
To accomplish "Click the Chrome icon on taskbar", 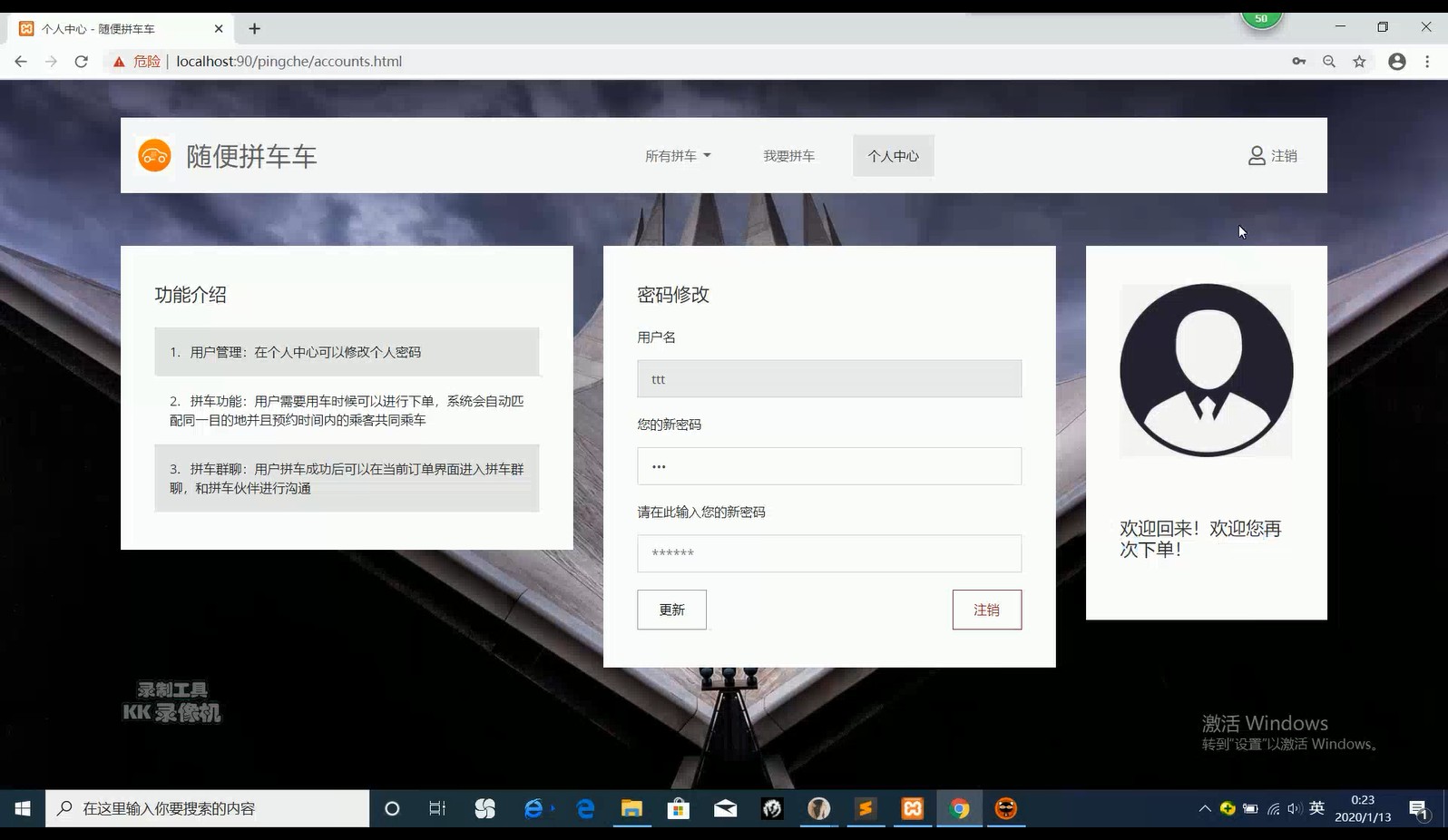I will click(959, 808).
